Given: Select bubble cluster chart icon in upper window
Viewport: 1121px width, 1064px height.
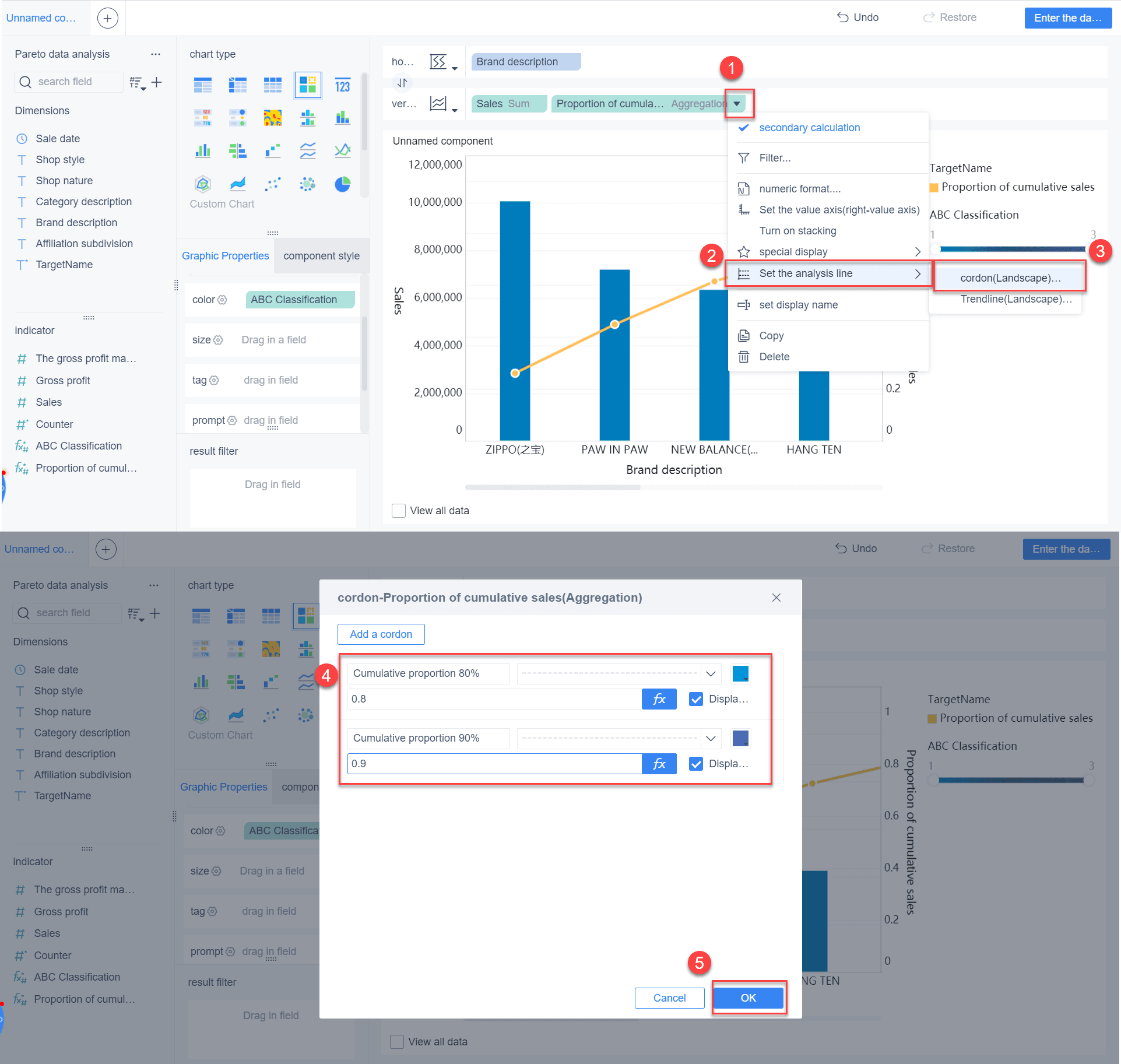Looking at the screenshot, I should pos(307,184).
